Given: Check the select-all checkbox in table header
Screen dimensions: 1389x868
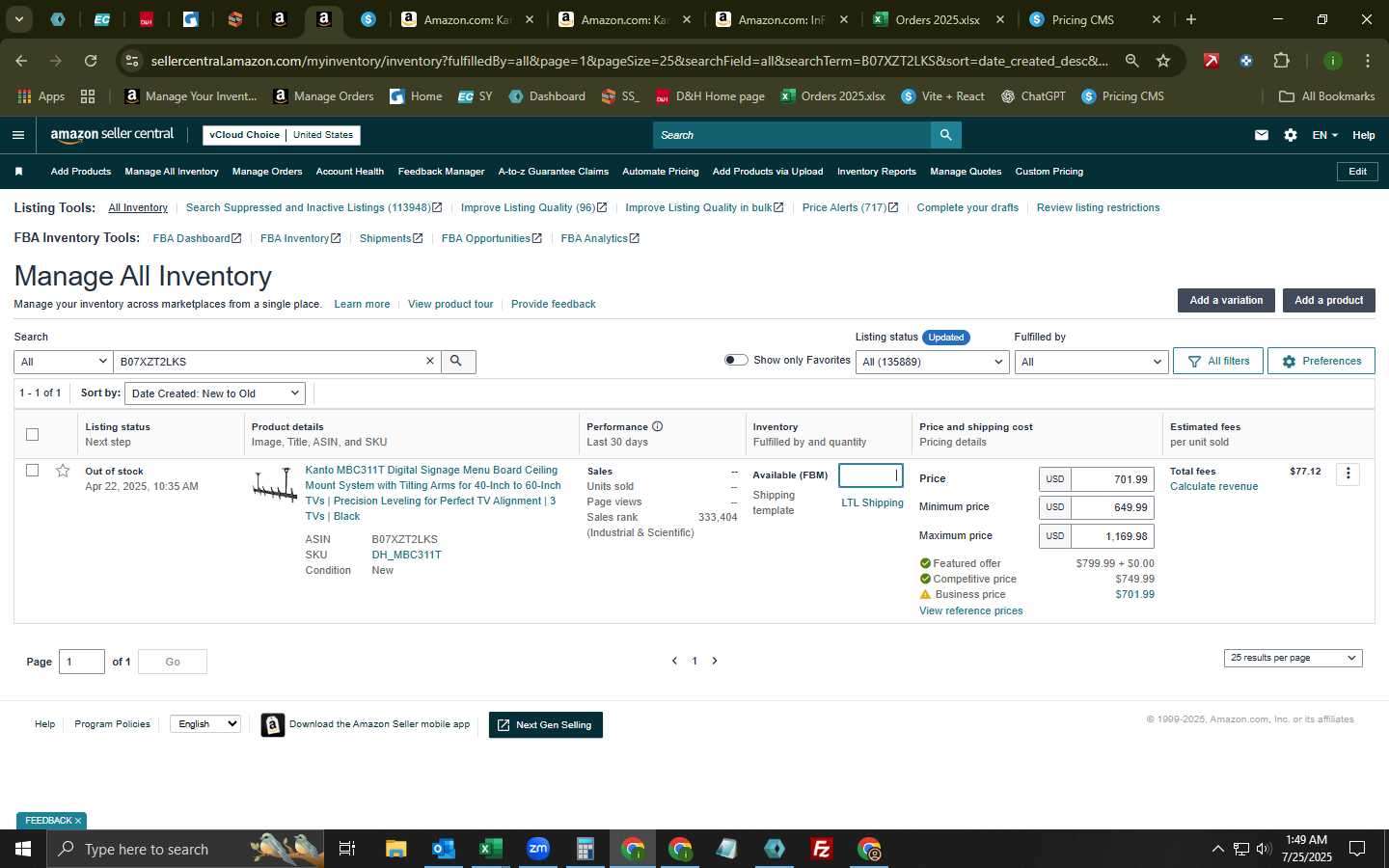Looking at the screenshot, I should tap(33, 434).
